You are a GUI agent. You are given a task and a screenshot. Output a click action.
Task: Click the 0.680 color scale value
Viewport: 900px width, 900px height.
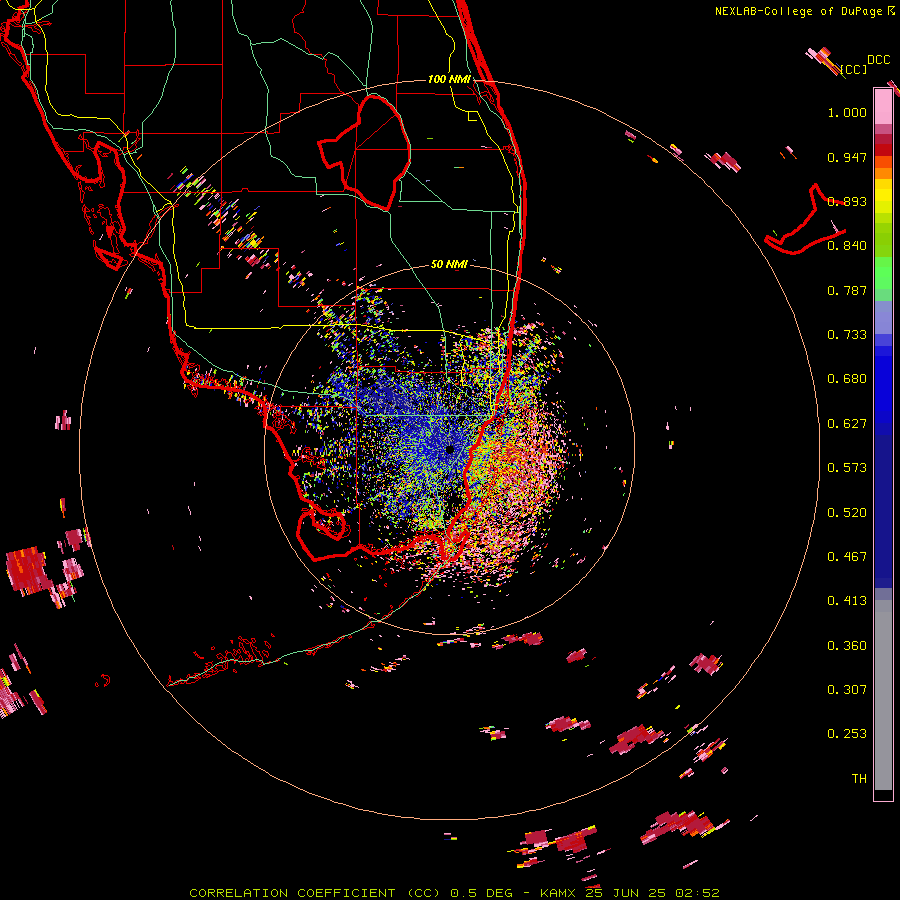pos(847,379)
